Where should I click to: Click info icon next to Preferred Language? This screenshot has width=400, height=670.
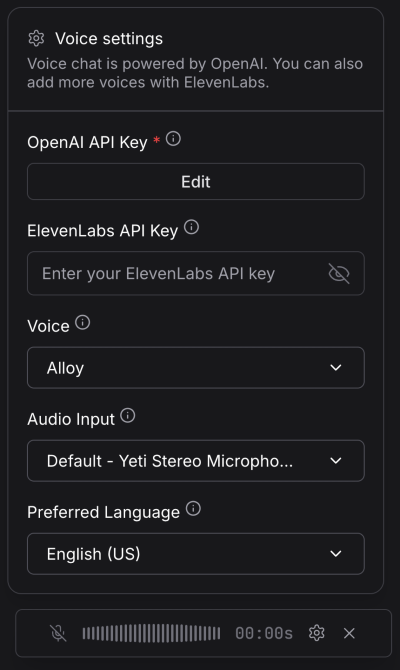pos(193,508)
